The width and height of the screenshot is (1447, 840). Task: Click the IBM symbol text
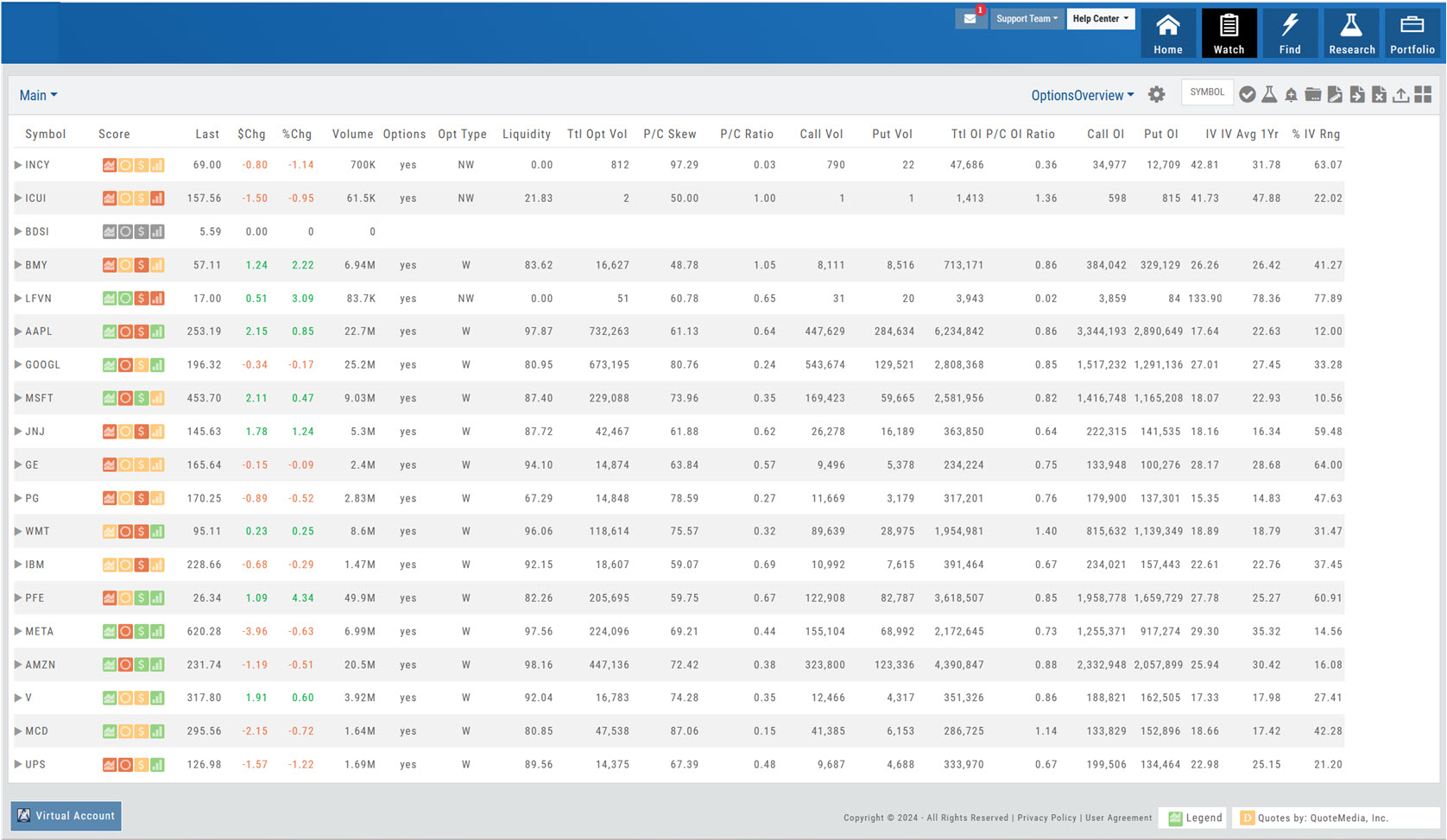coord(35,565)
